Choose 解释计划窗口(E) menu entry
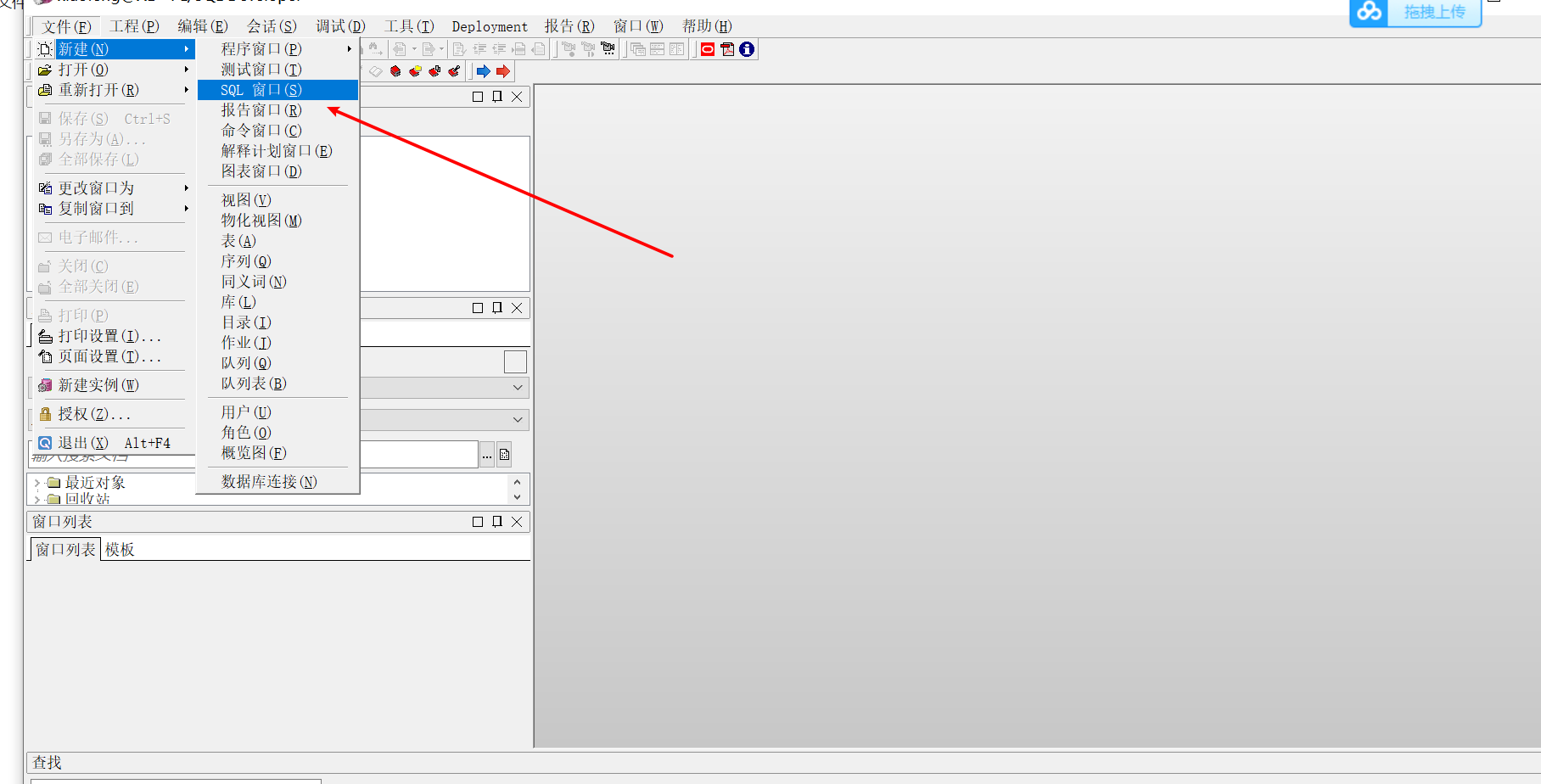 [278, 151]
